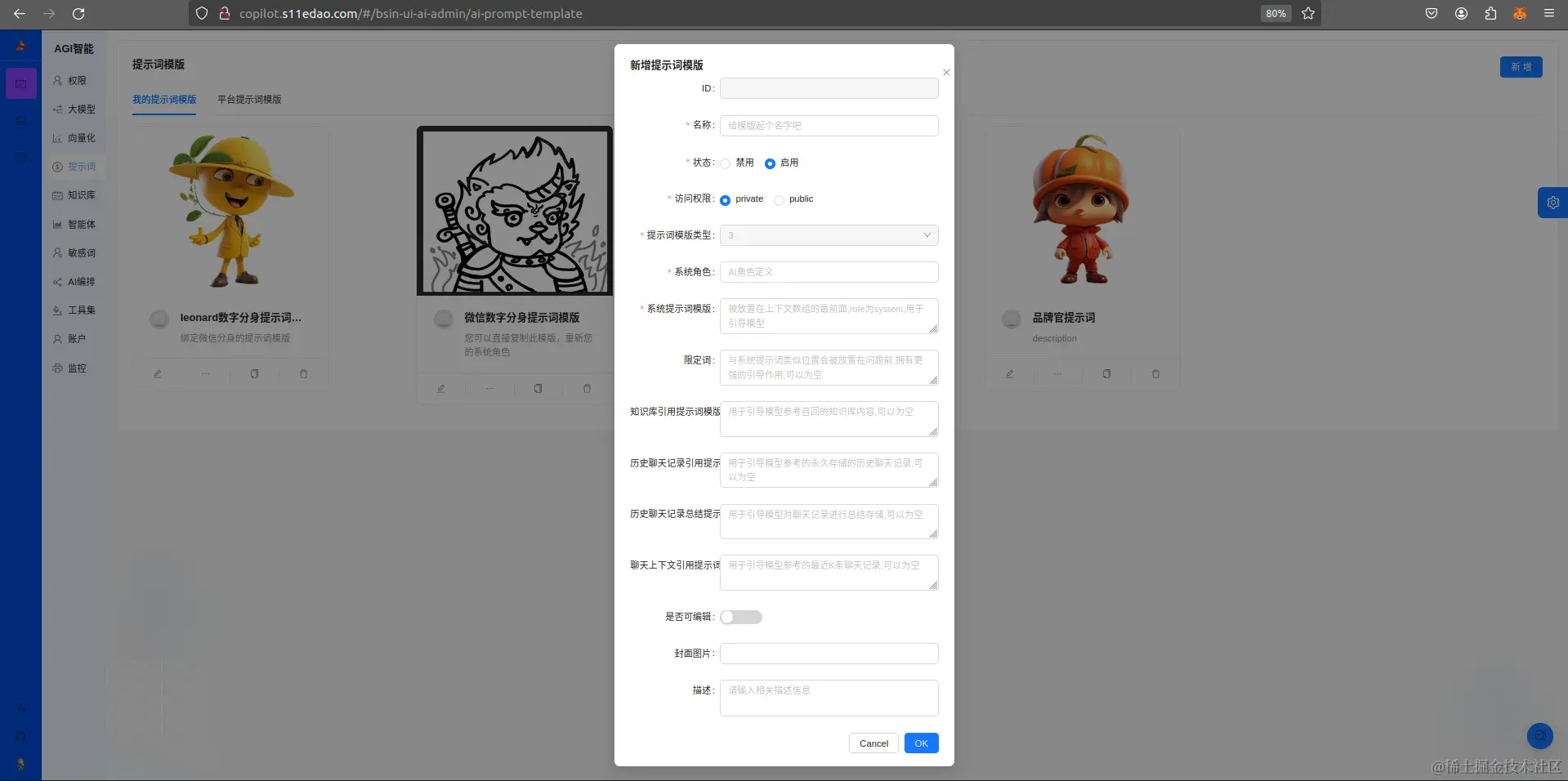Screen dimensions: 1568x781
Task: Cancel the new template dialog
Action: coord(873,743)
